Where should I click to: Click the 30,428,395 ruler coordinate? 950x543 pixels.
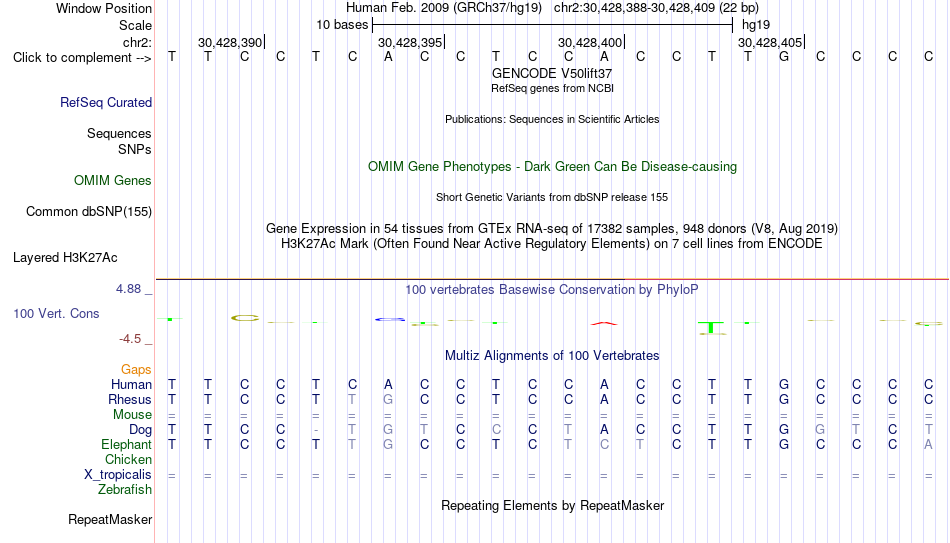[410, 42]
